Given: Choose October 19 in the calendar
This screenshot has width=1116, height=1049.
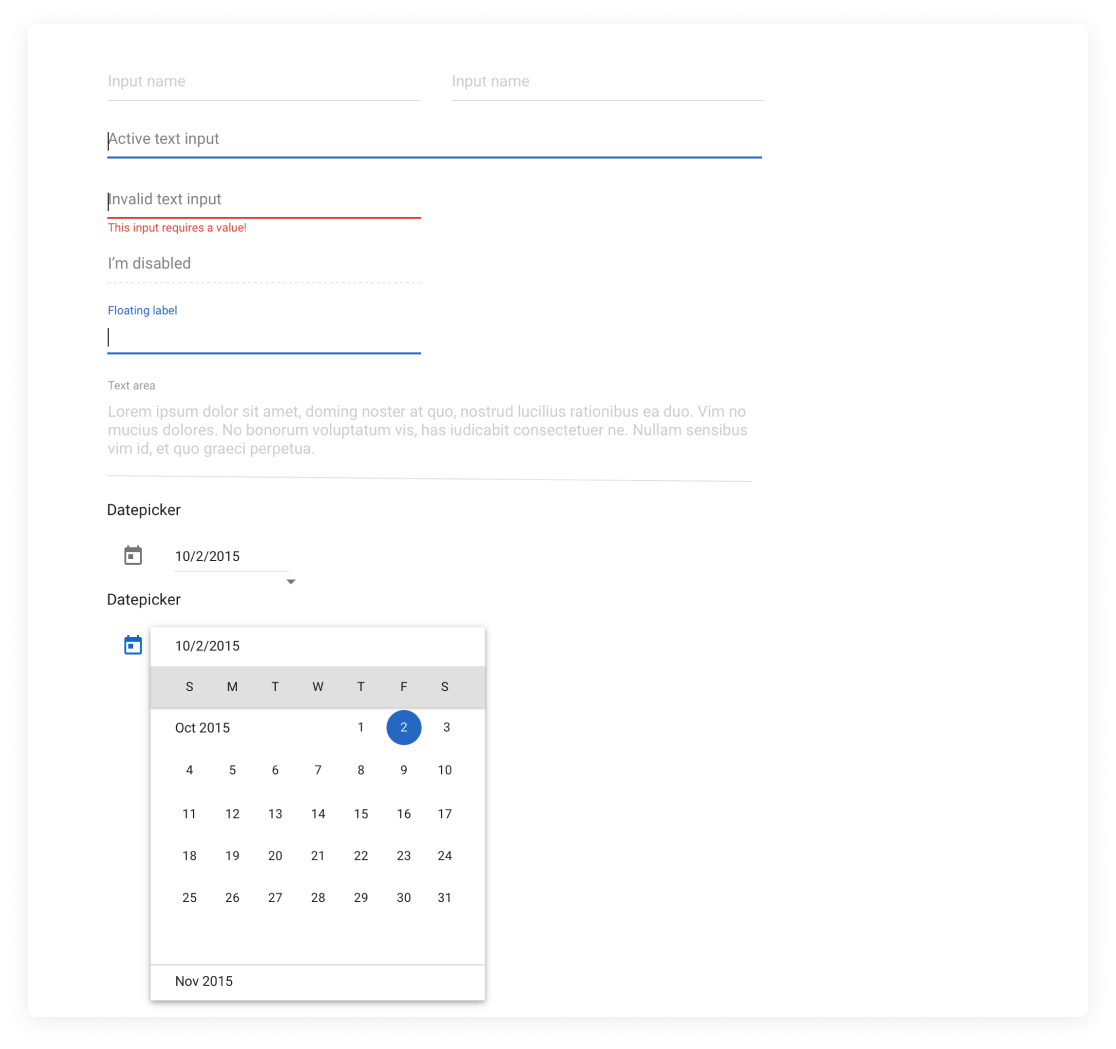Looking at the screenshot, I should pos(232,855).
